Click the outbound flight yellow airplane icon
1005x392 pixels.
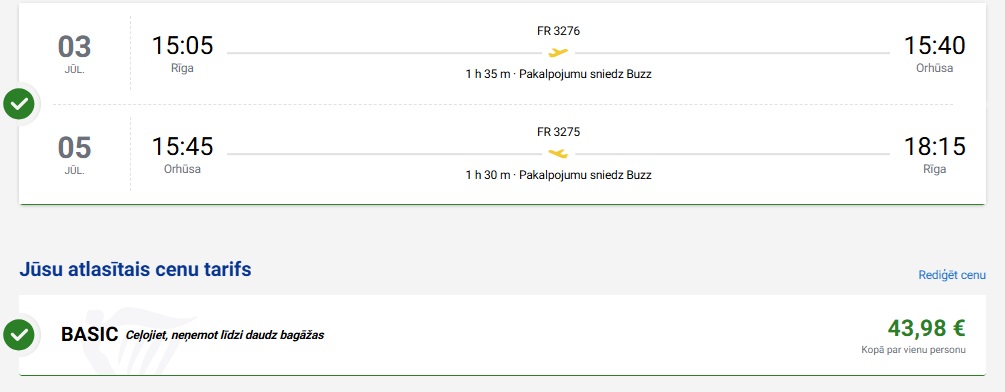[x=558, y=53]
